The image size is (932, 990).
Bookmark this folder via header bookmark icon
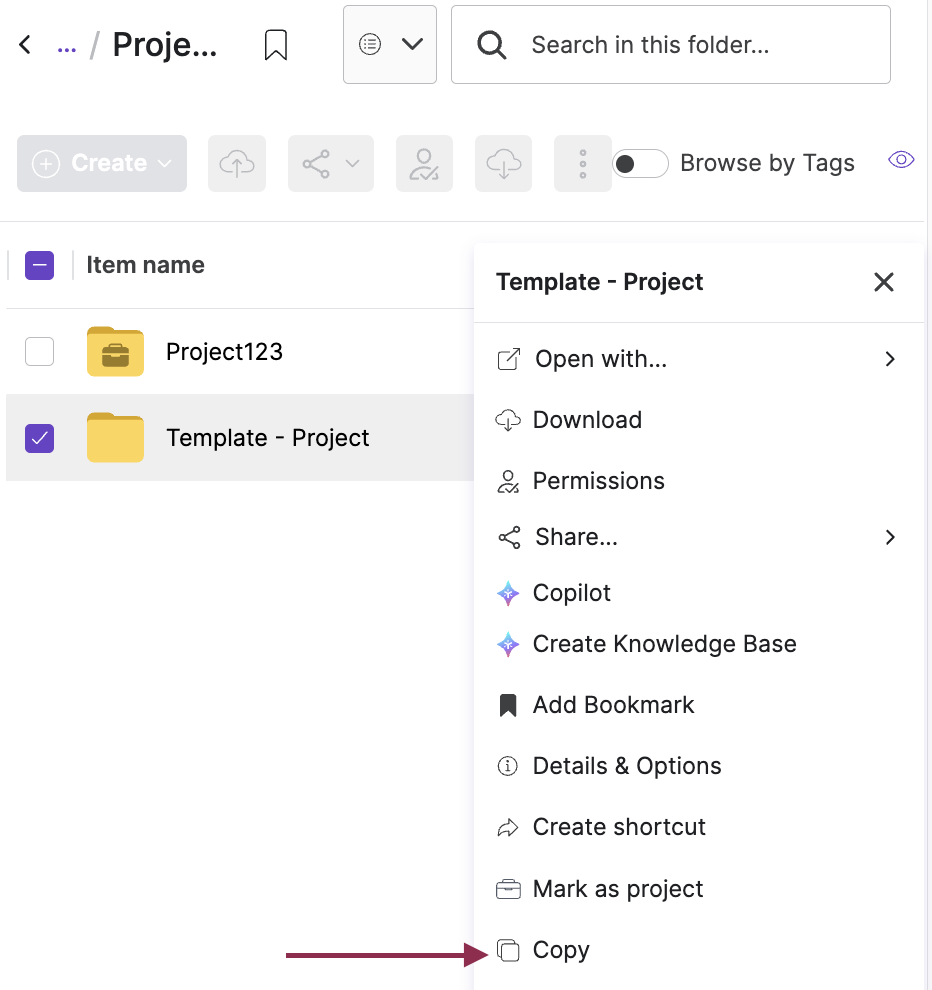coord(276,45)
